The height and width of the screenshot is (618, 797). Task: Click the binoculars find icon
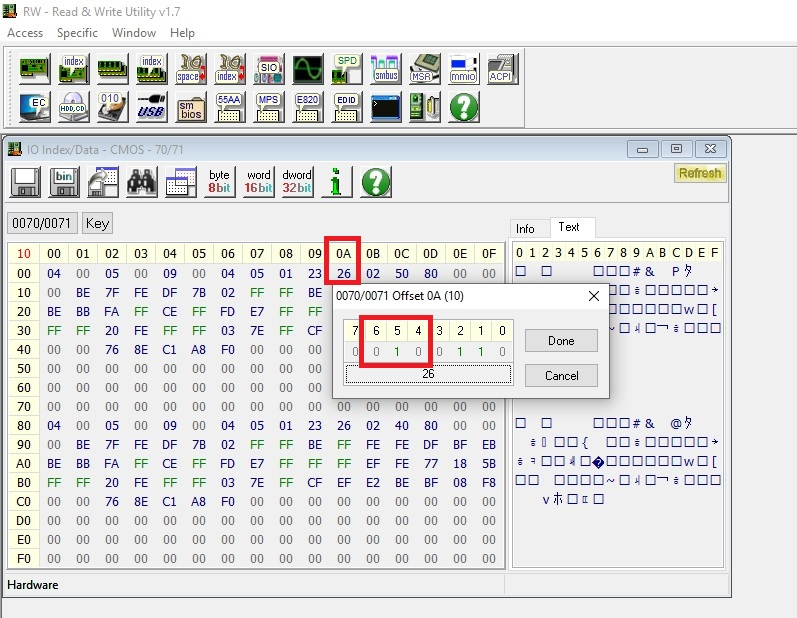click(x=142, y=181)
